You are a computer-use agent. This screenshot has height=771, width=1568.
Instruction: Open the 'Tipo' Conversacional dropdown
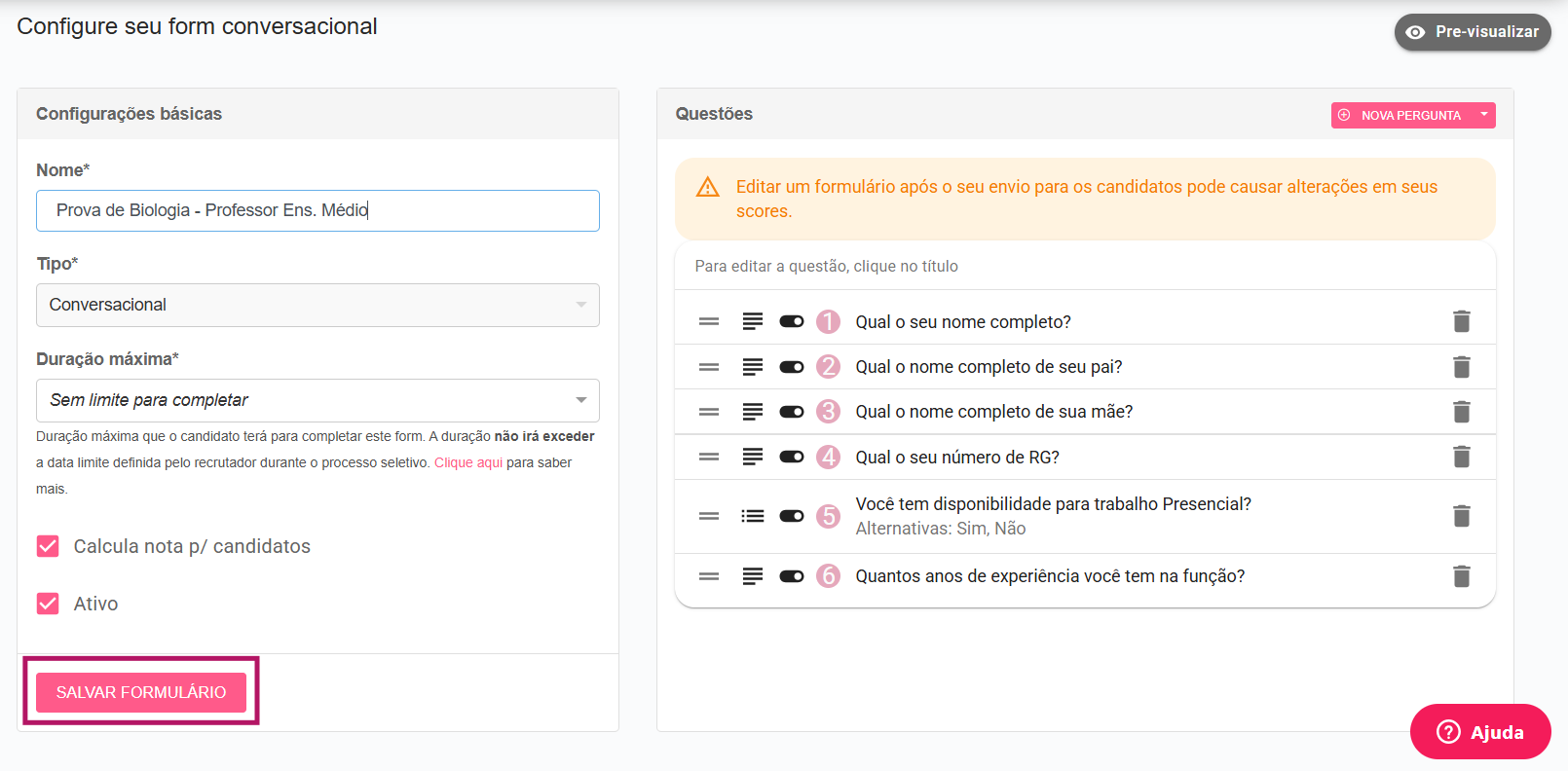[317, 305]
